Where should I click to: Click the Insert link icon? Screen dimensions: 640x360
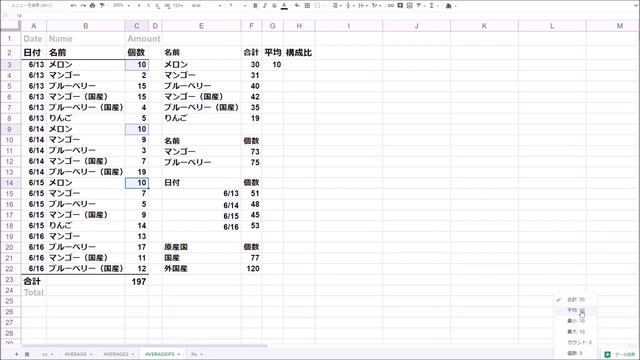(x=391, y=6)
